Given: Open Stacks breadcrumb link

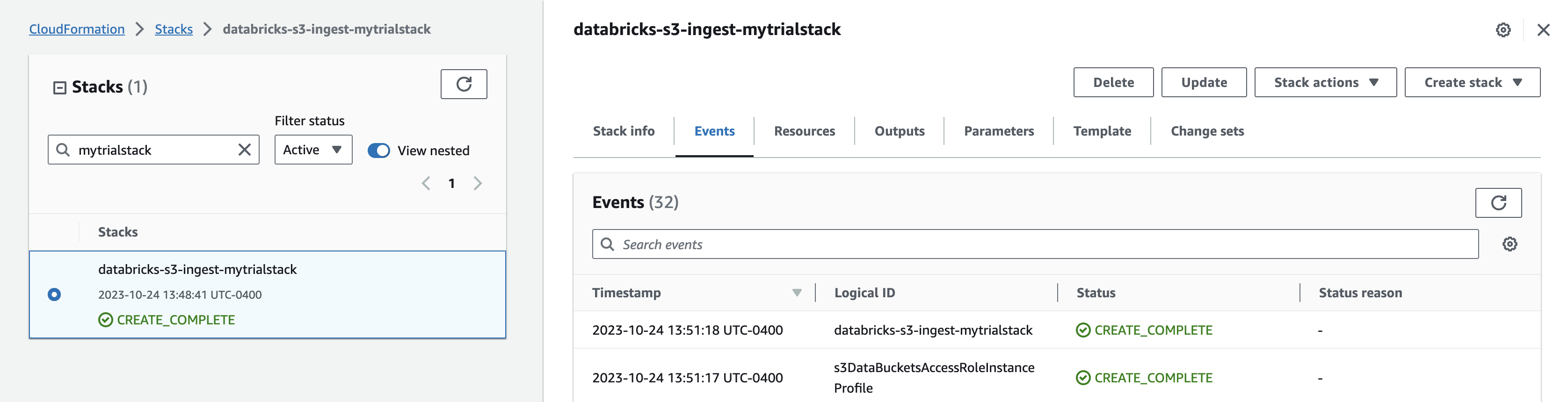Looking at the screenshot, I should click(x=174, y=29).
